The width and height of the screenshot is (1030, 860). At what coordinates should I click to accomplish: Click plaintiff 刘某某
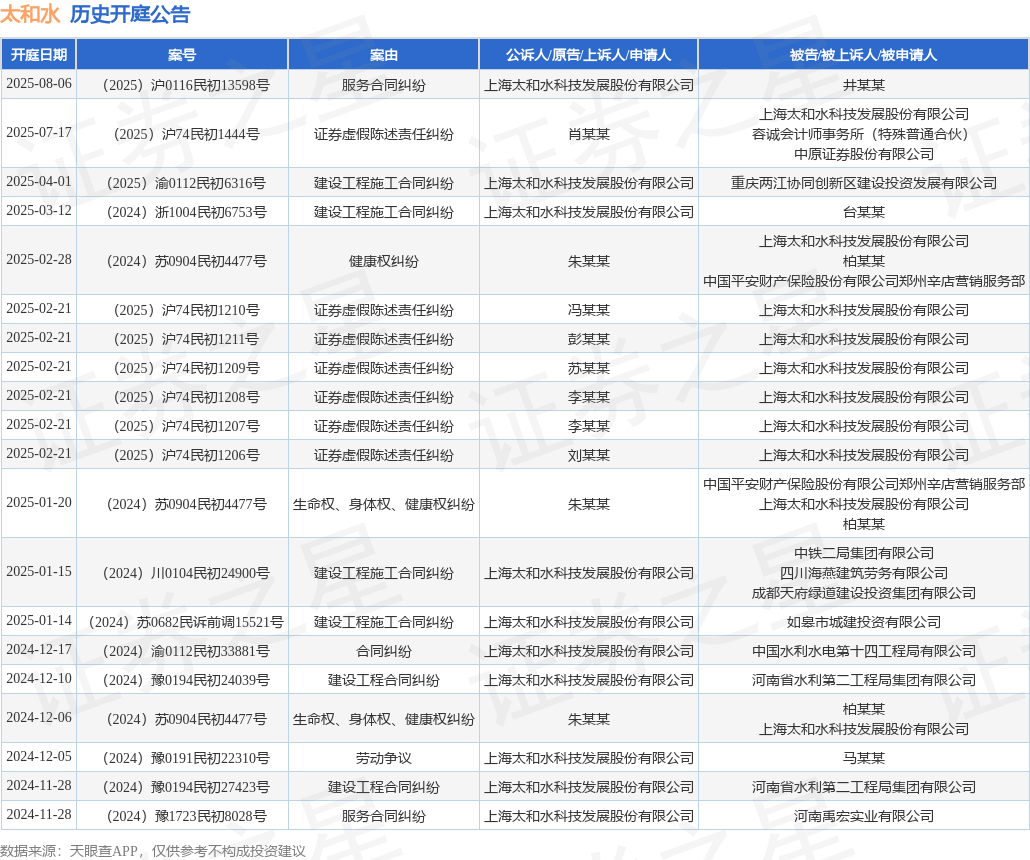tap(589, 455)
